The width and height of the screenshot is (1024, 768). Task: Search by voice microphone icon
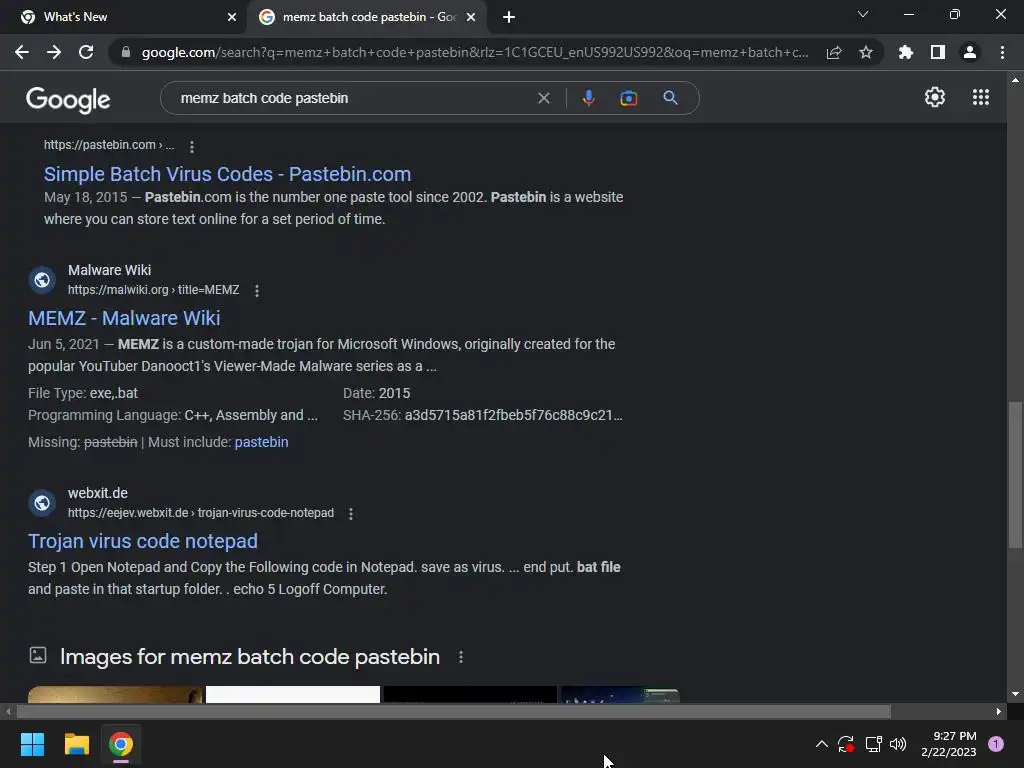pos(588,98)
